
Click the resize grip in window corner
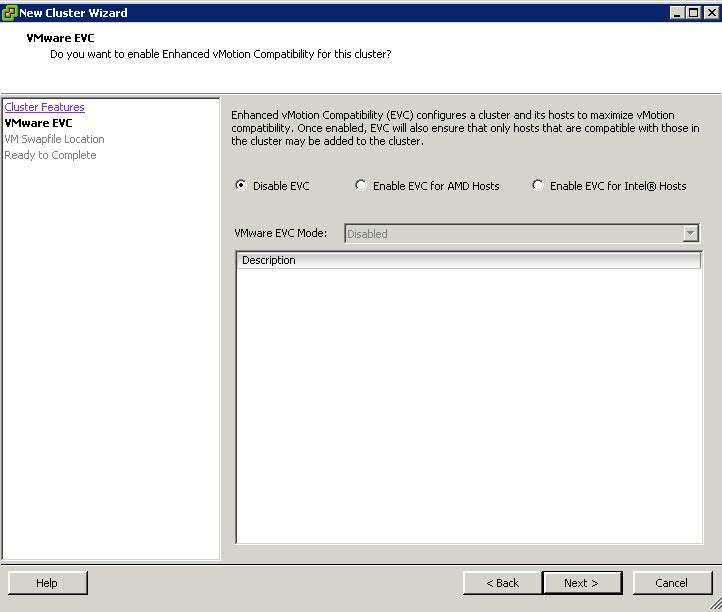click(715, 605)
